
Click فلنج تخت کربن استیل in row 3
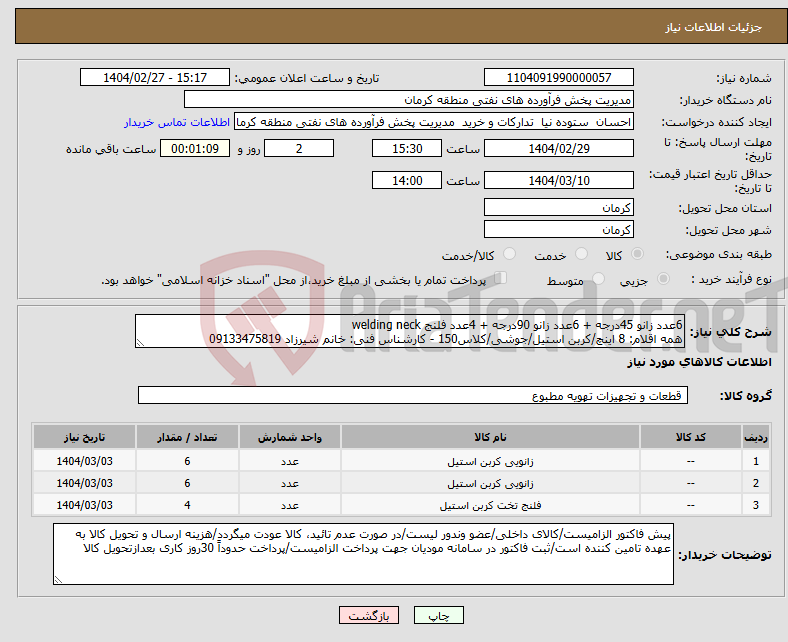(490, 505)
